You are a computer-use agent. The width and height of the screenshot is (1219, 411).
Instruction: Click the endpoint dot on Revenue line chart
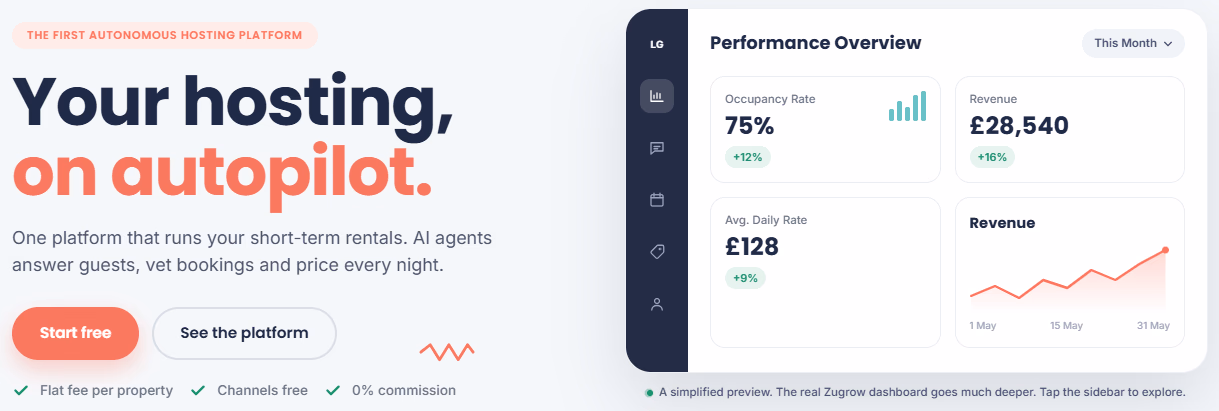(x=1165, y=250)
